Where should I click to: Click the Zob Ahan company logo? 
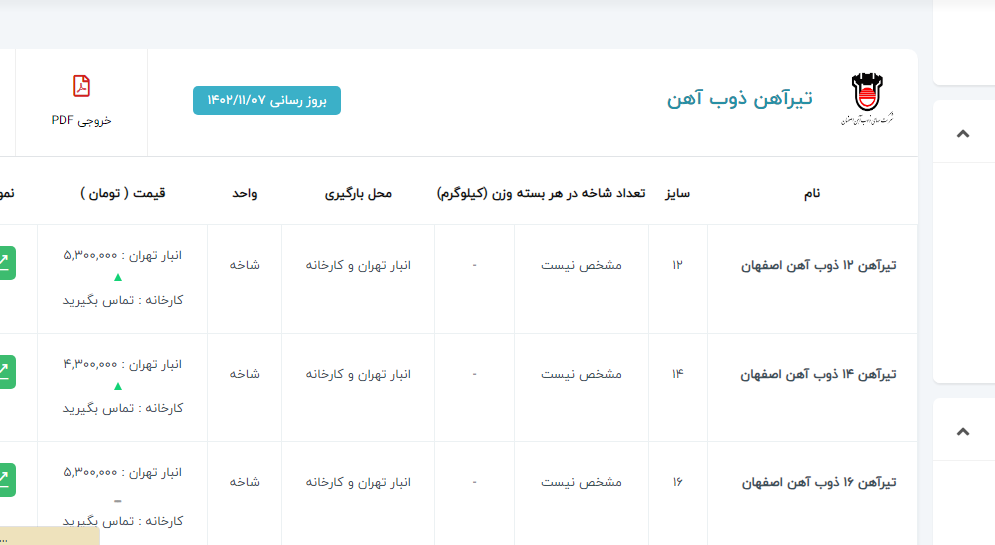pos(866,99)
